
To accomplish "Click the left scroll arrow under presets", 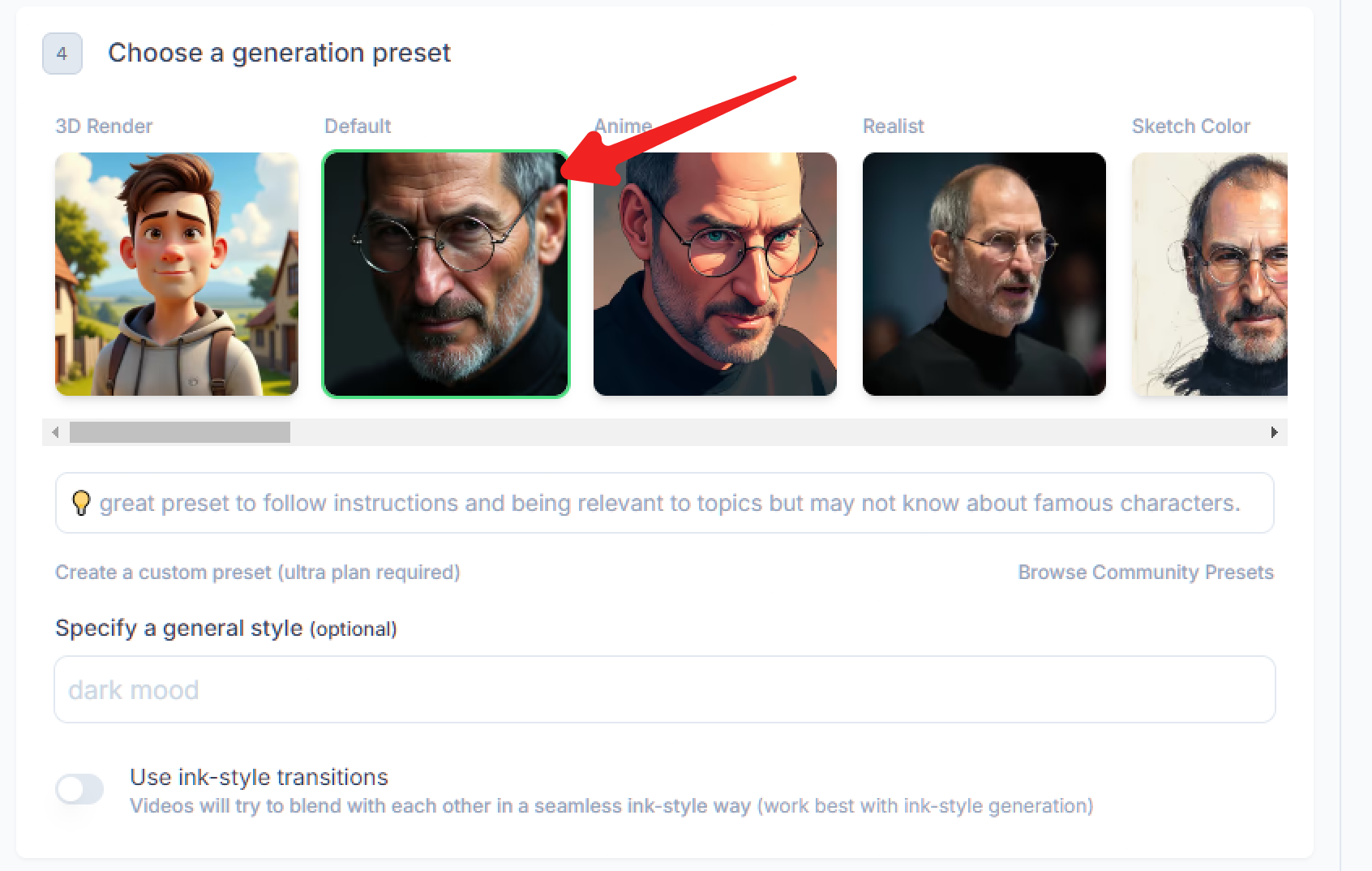I will click(x=55, y=432).
